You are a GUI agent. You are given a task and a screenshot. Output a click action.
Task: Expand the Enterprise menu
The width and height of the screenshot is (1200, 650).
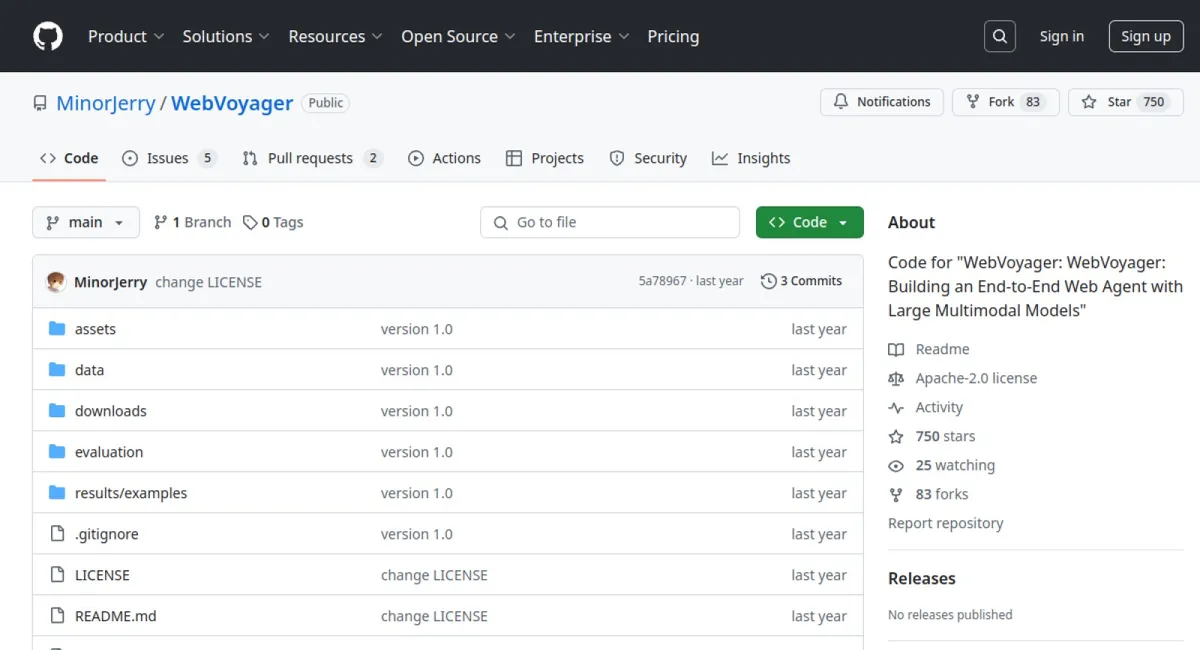click(582, 36)
